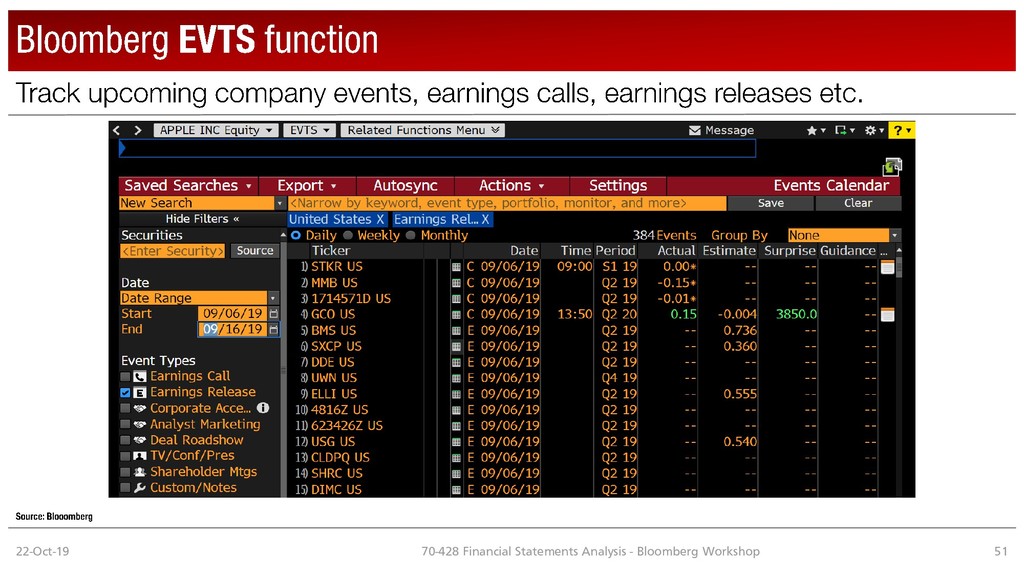Open the yellow help question mark

902,130
